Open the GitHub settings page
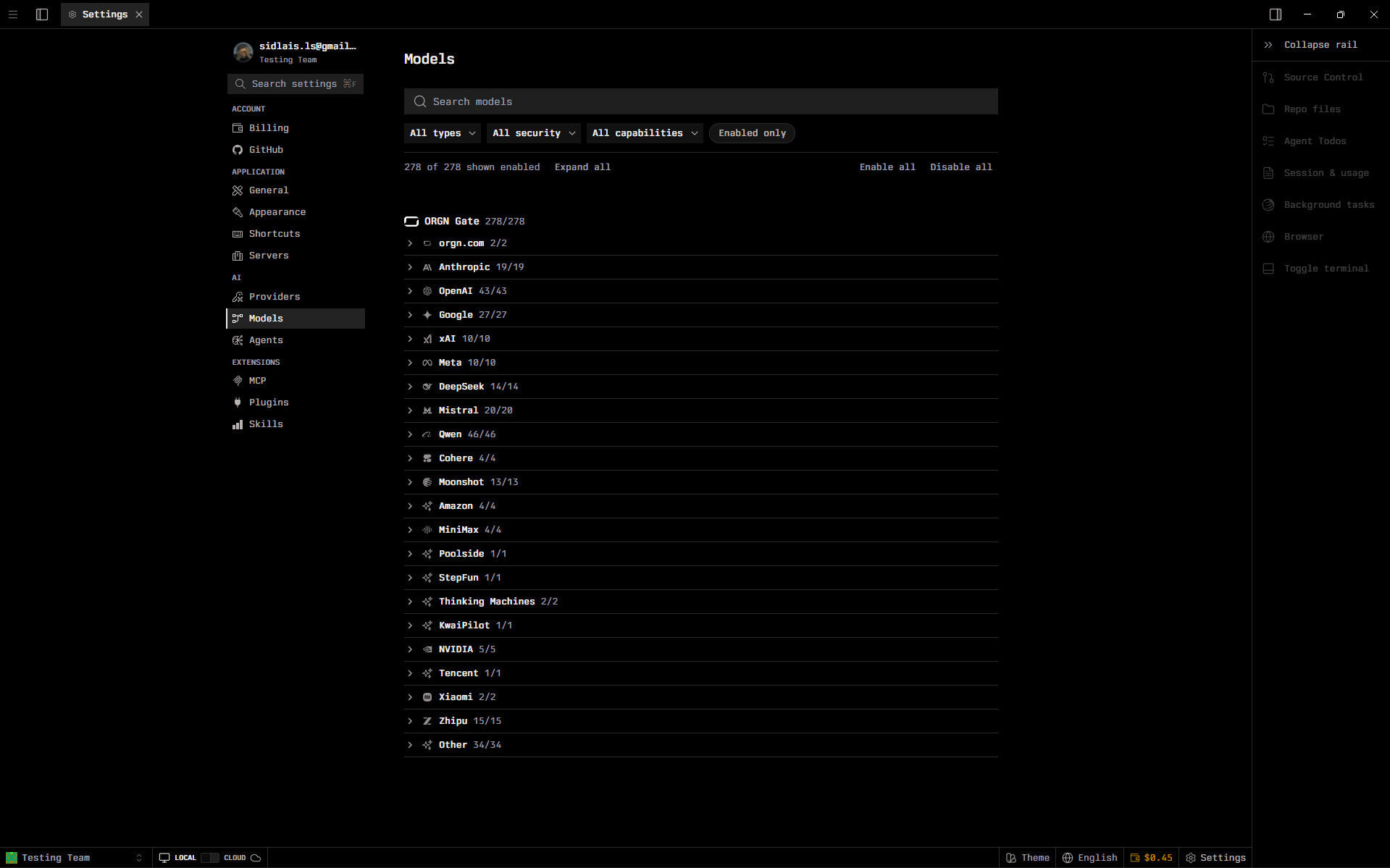Screen dimensions: 1390x868 click(296, 150)
